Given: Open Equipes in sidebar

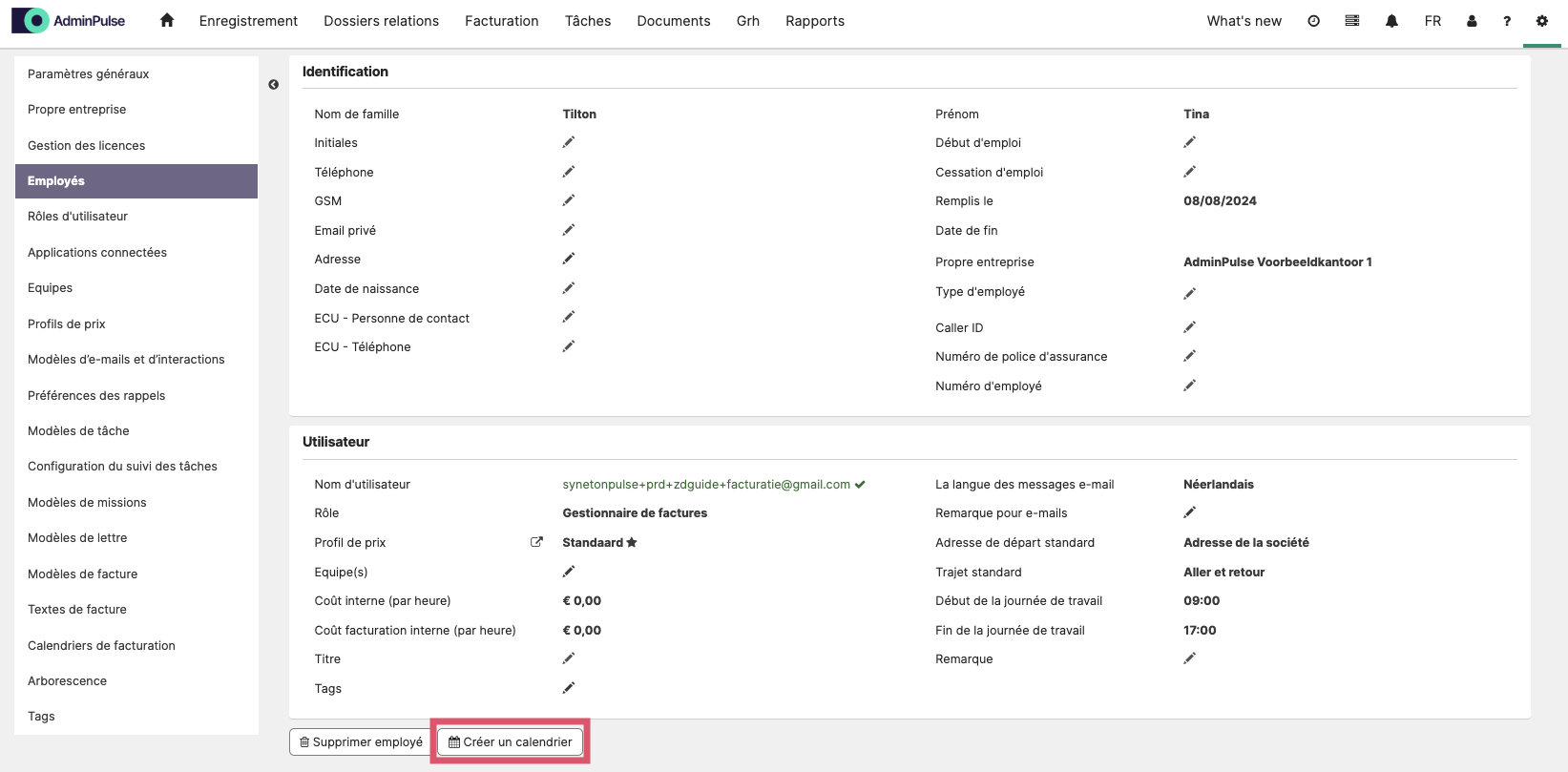Looking at the screenshot, I should [136, 288].
